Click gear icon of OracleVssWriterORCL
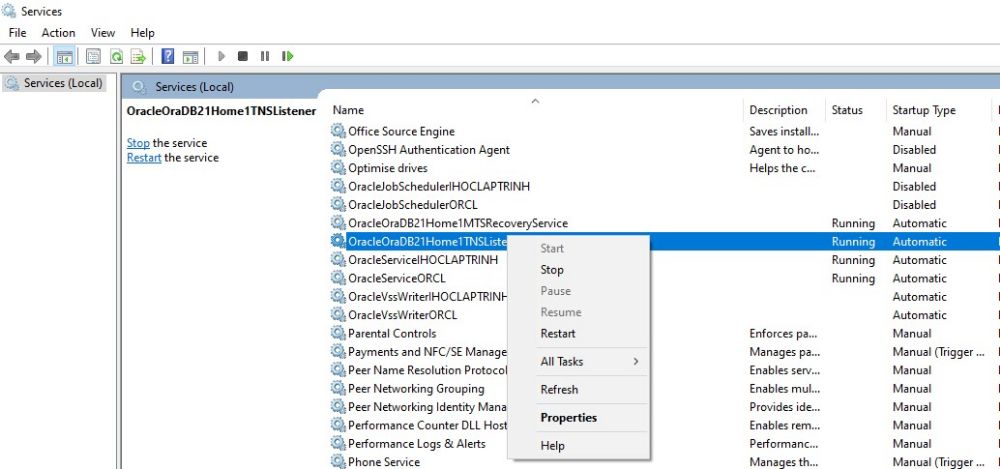The width and height of the screenshot is (1000, 469). pos(338,315)
